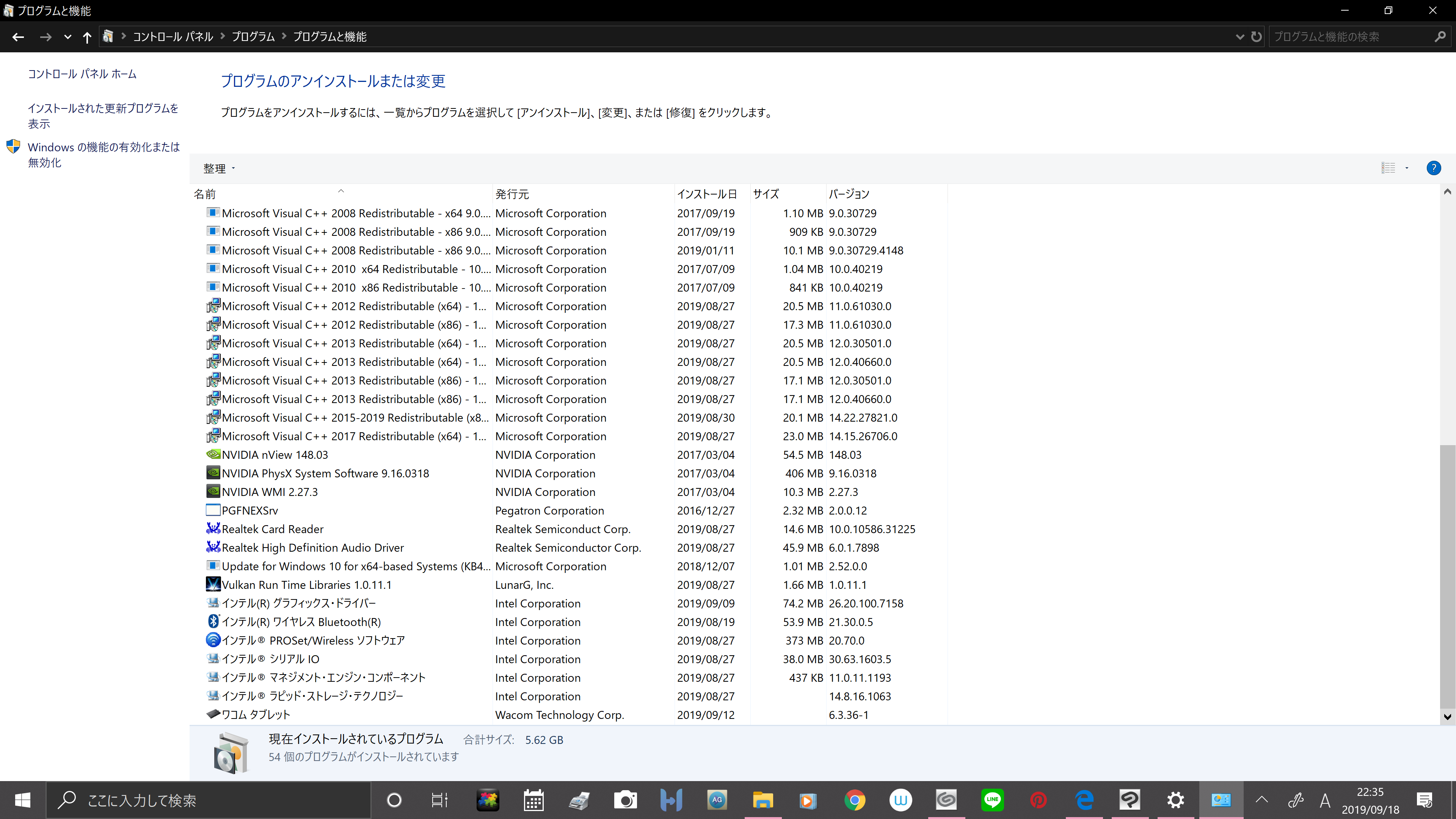1456x819 pixels.
Task: Select the Vulkan Run Time Libraries icon
Action: click(x=213, y=584)
